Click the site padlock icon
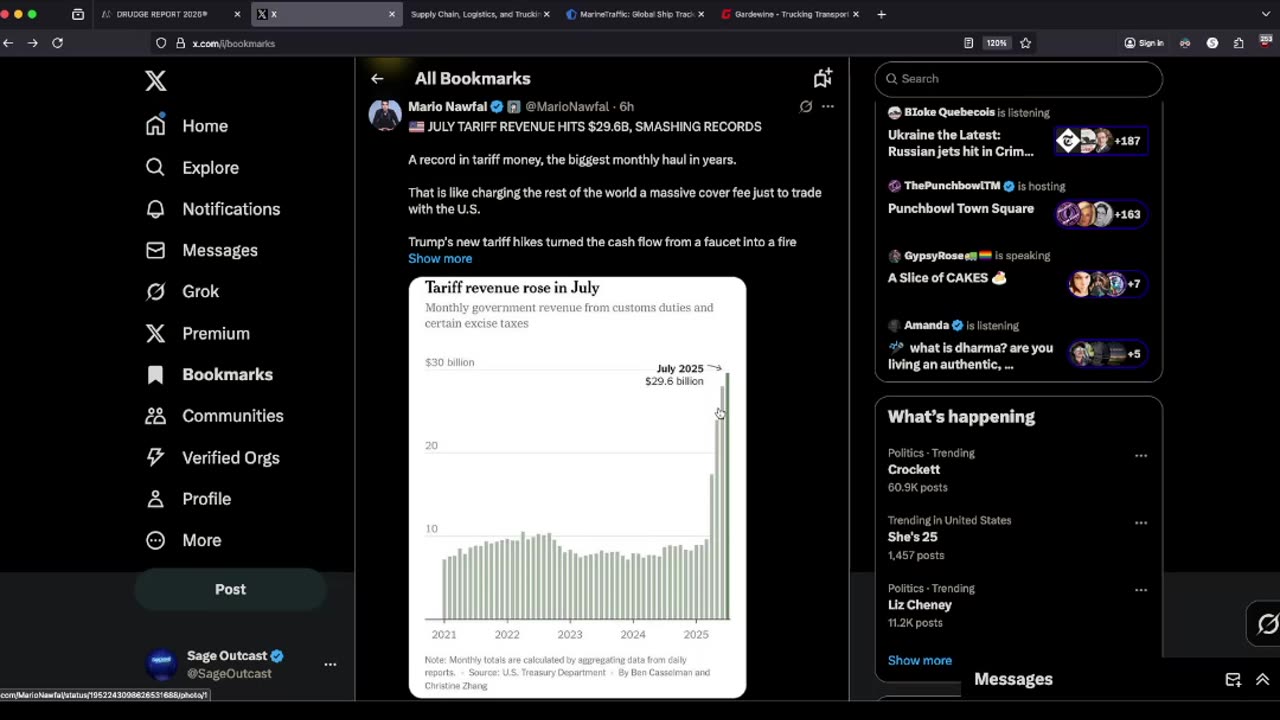Viewport: 1280px width, 720px height. 181,43
